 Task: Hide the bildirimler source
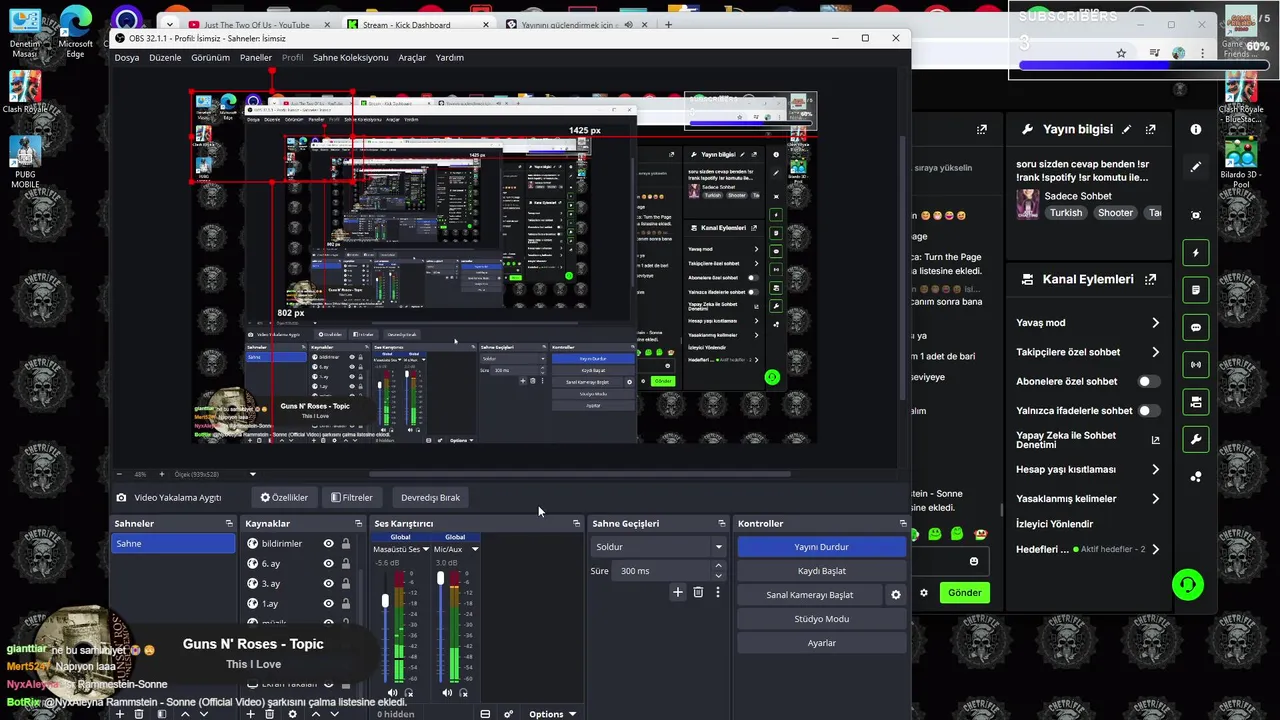(328, 544)
